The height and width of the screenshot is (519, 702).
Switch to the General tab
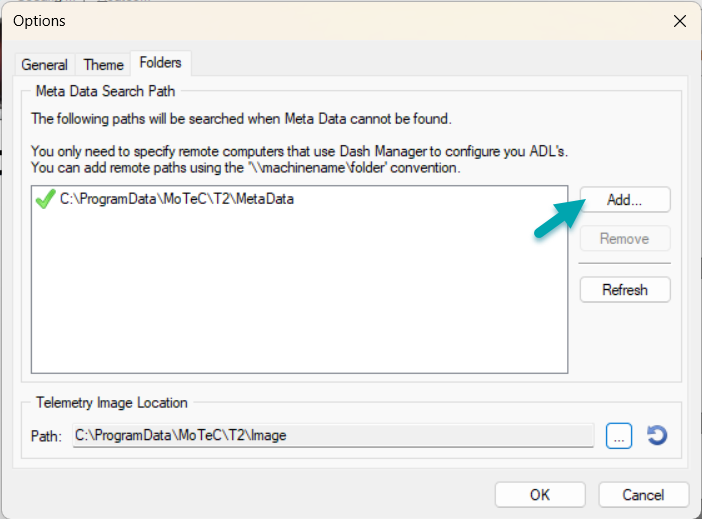click(x=44, y=65)
